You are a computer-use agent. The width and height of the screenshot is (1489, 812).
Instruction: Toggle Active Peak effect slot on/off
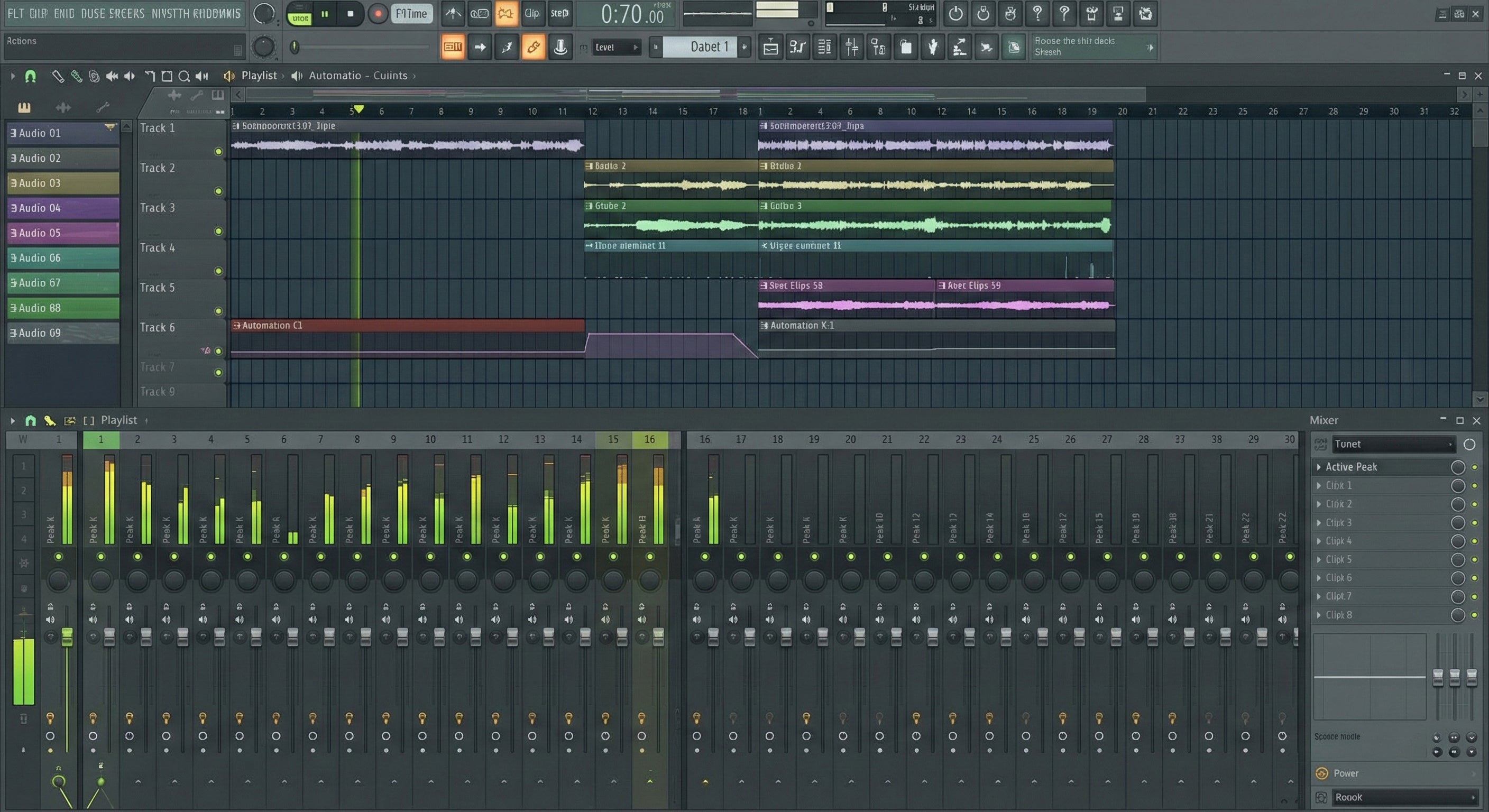tap(1474, 467)
